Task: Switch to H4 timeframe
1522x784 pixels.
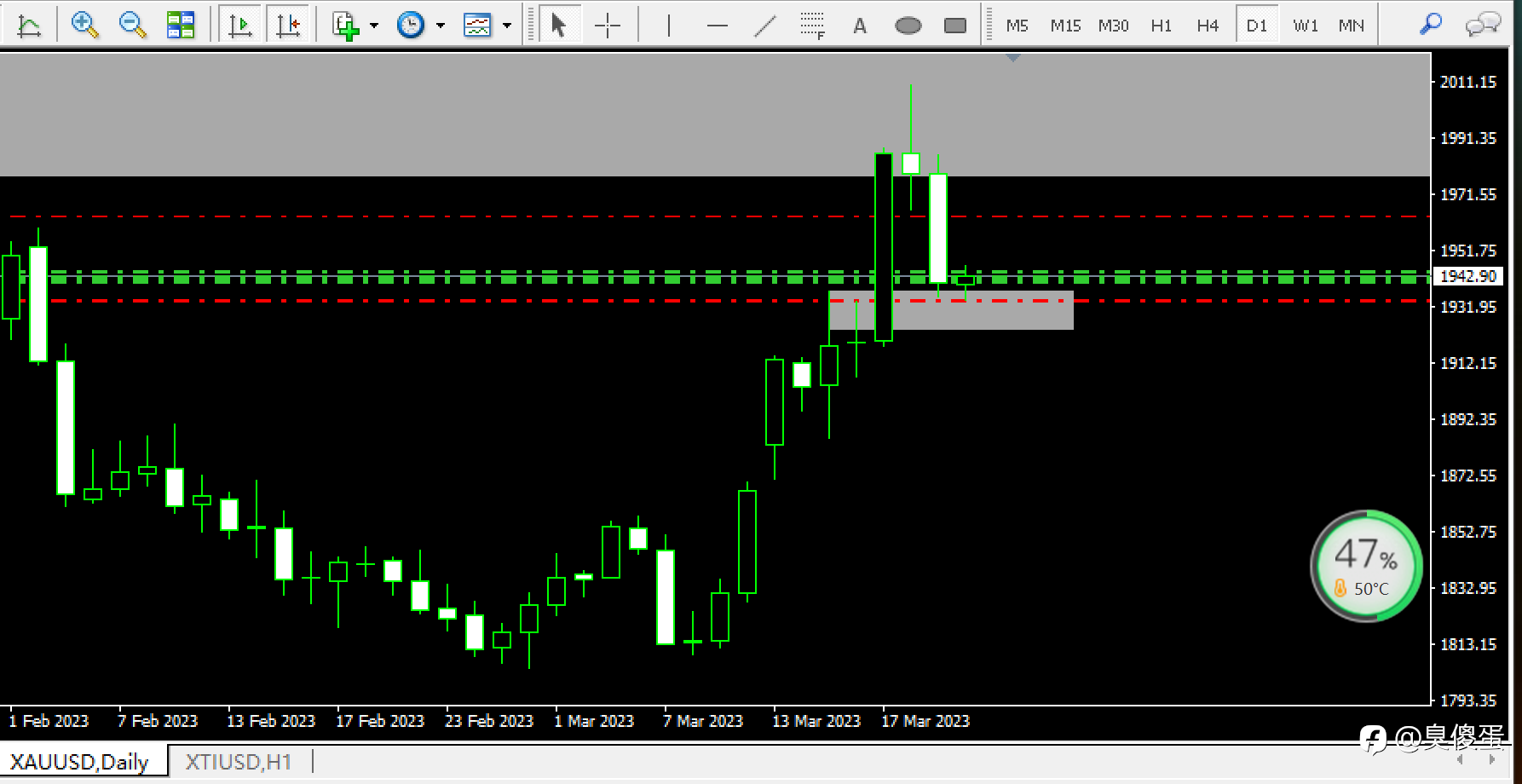Action: [x=1208, y=26]
